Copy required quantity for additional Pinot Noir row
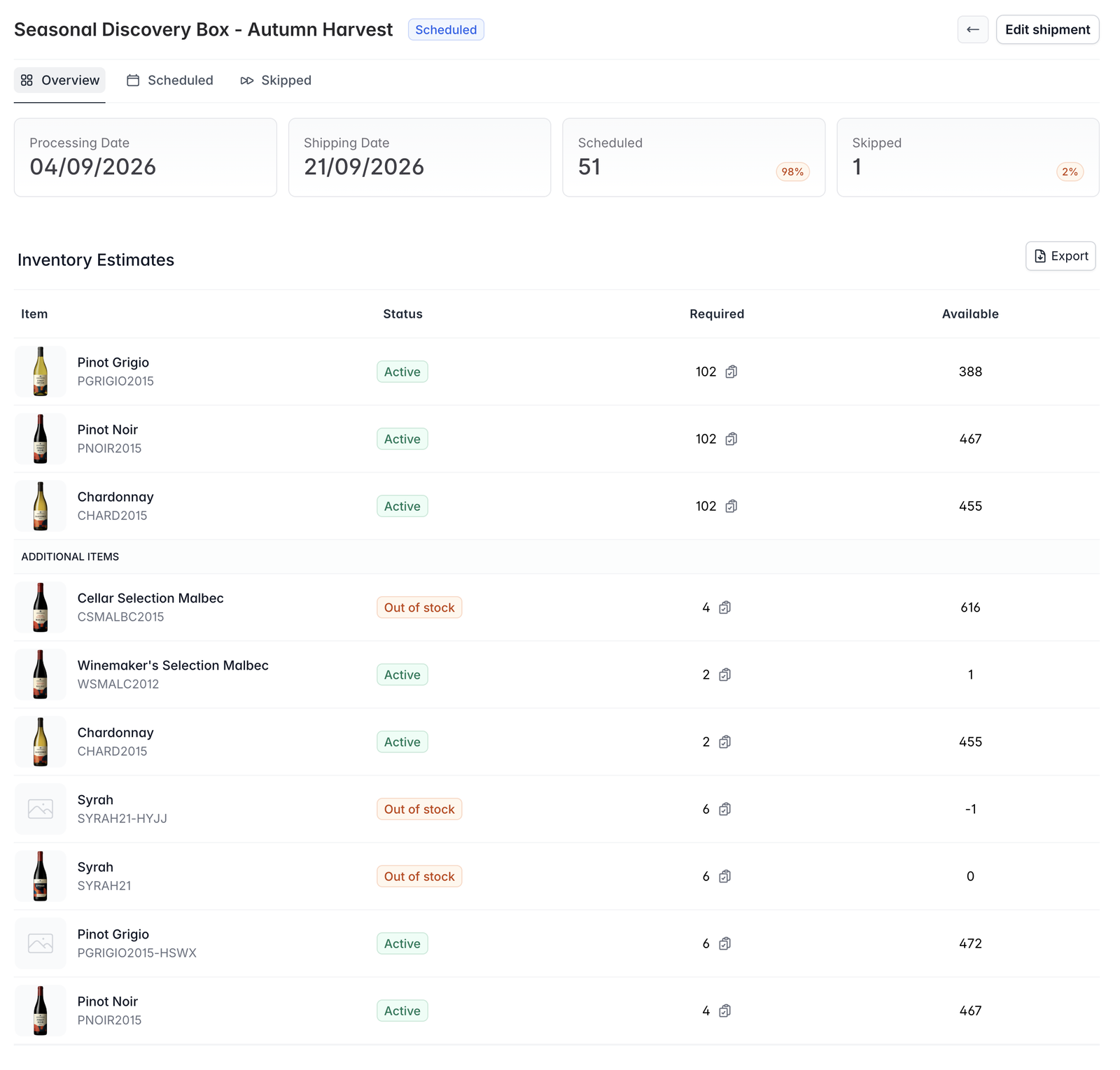The width and height of the screenshot is (1120, 1070). tap(724, 1011)
